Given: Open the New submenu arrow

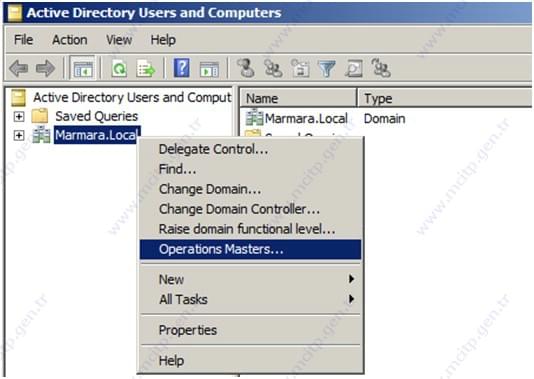Looking at the screenshot, I should 351,279.
